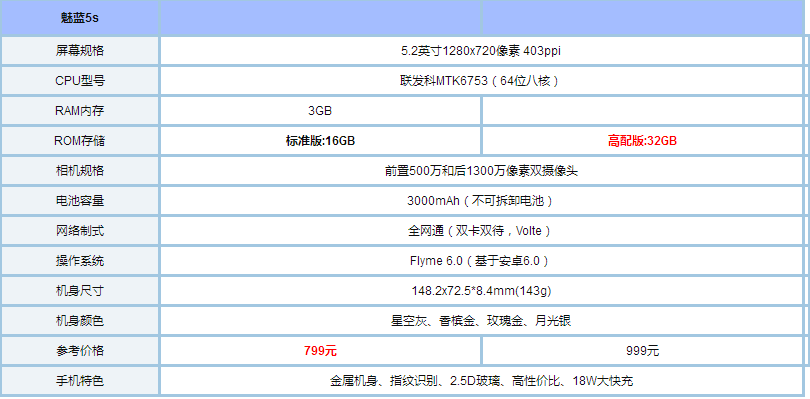Select the CPU型号 row label
810x399 pixels.
pos(80,81)
